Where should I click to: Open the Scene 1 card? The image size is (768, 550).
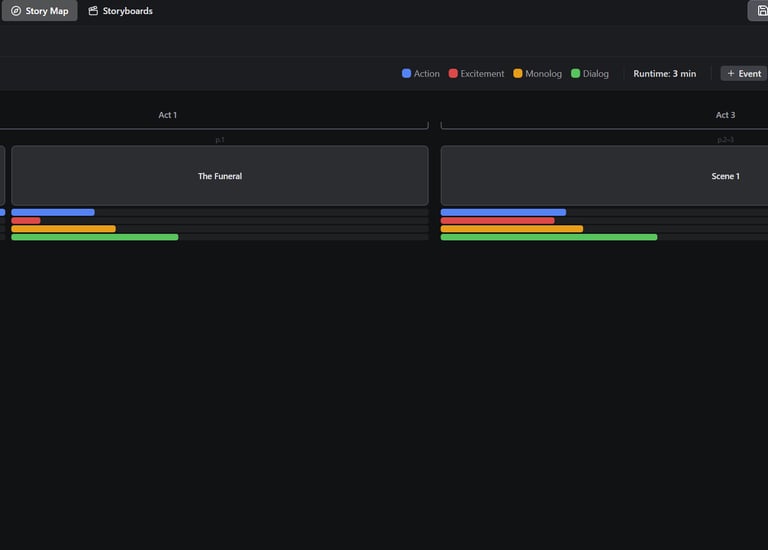(604, 175)
